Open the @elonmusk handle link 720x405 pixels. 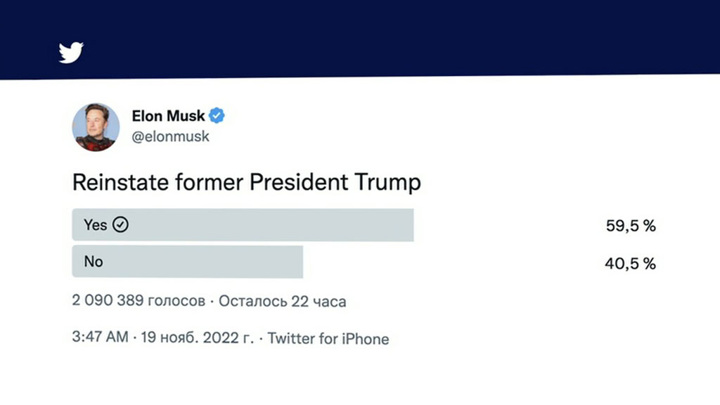click(170, 136)
